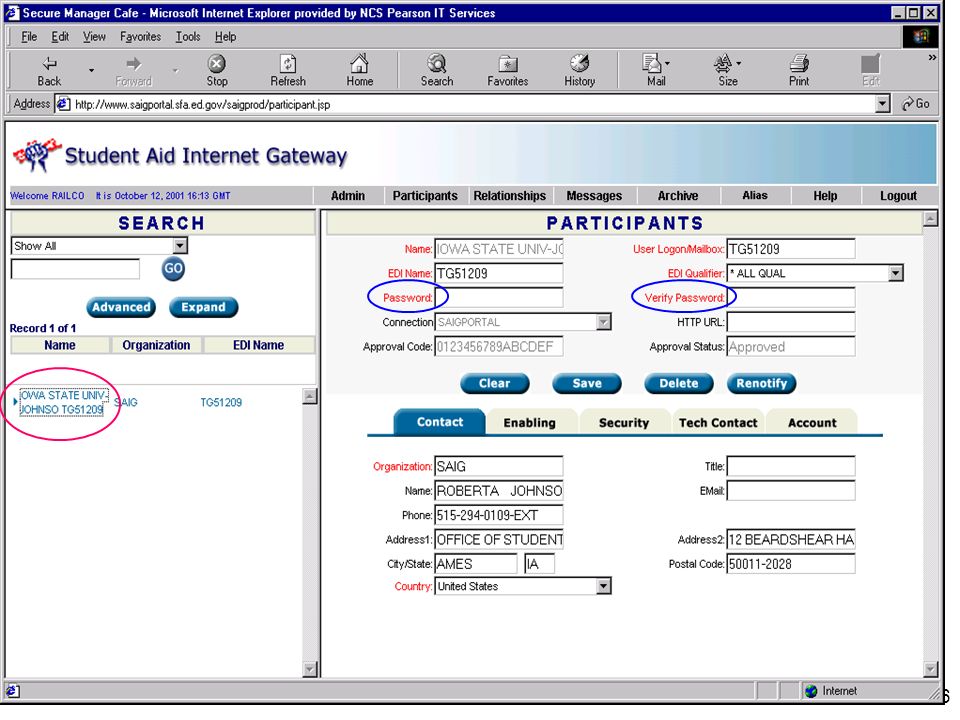Open the Participants navigation item
This screenshot has height=720, width=960.
tap(425, 196)
